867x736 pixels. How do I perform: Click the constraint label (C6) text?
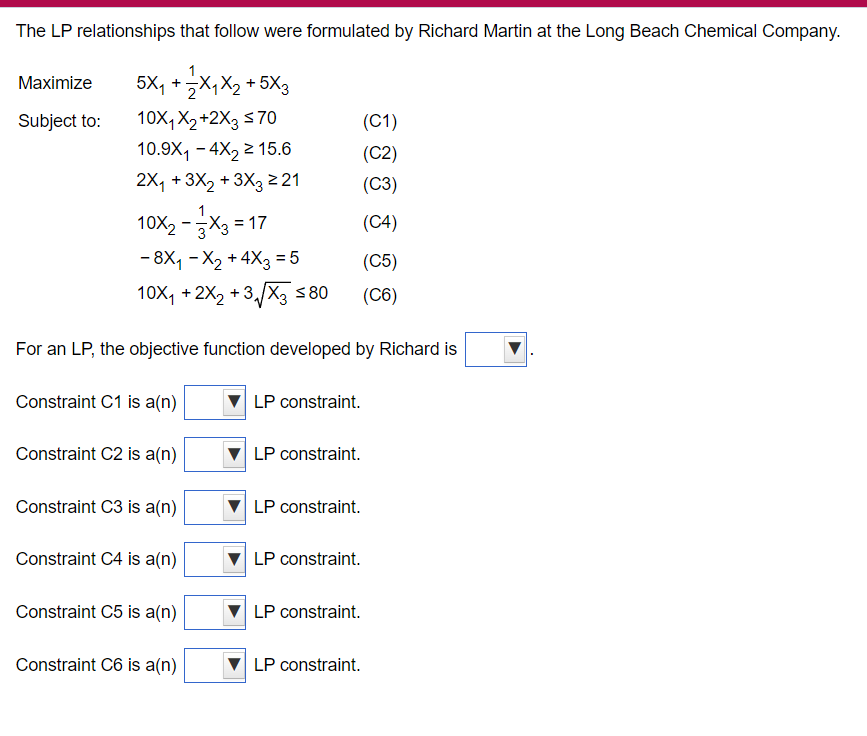pos(379,295)
